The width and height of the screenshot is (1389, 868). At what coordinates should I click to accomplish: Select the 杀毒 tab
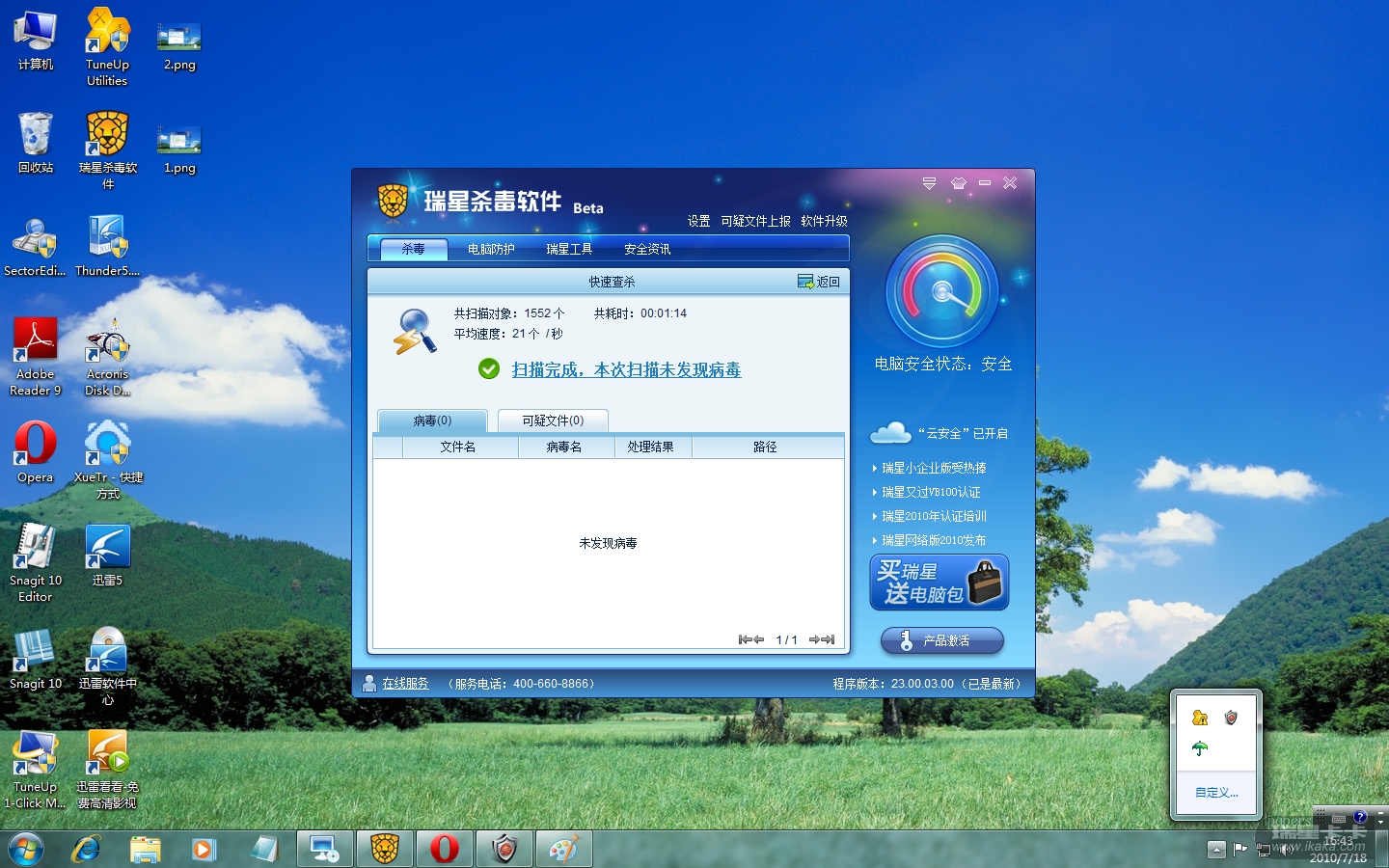click(414, 249)
